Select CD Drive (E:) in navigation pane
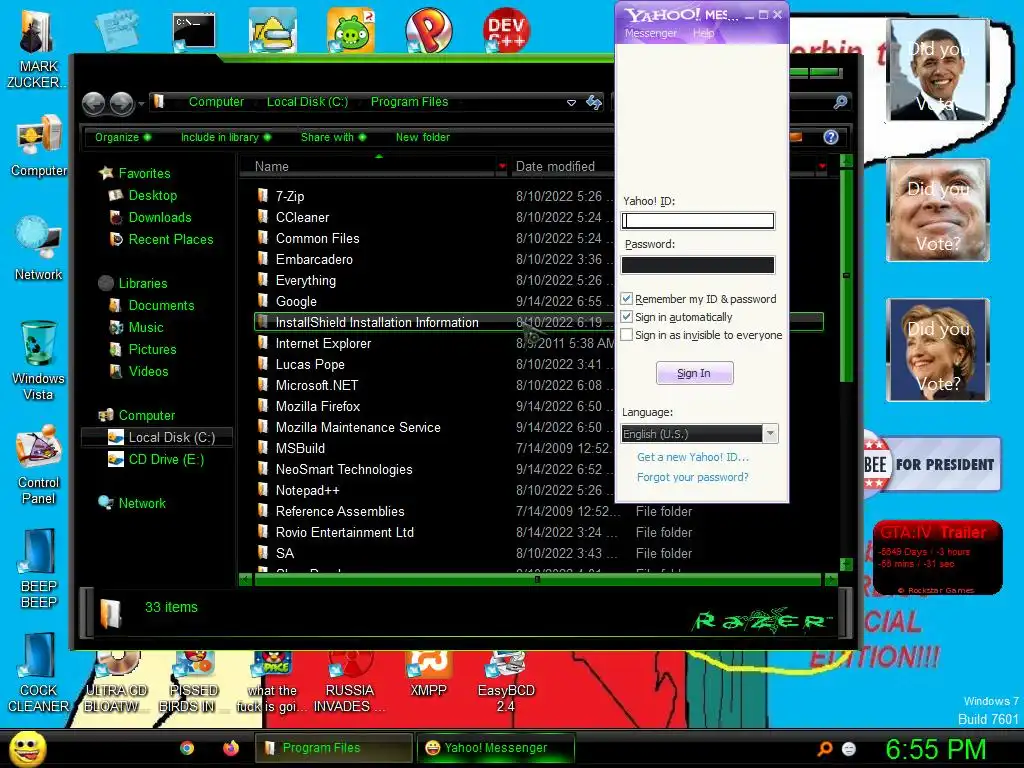Image resolution: width=1024 pixels, height=768 pixels. tap(166, 460)
